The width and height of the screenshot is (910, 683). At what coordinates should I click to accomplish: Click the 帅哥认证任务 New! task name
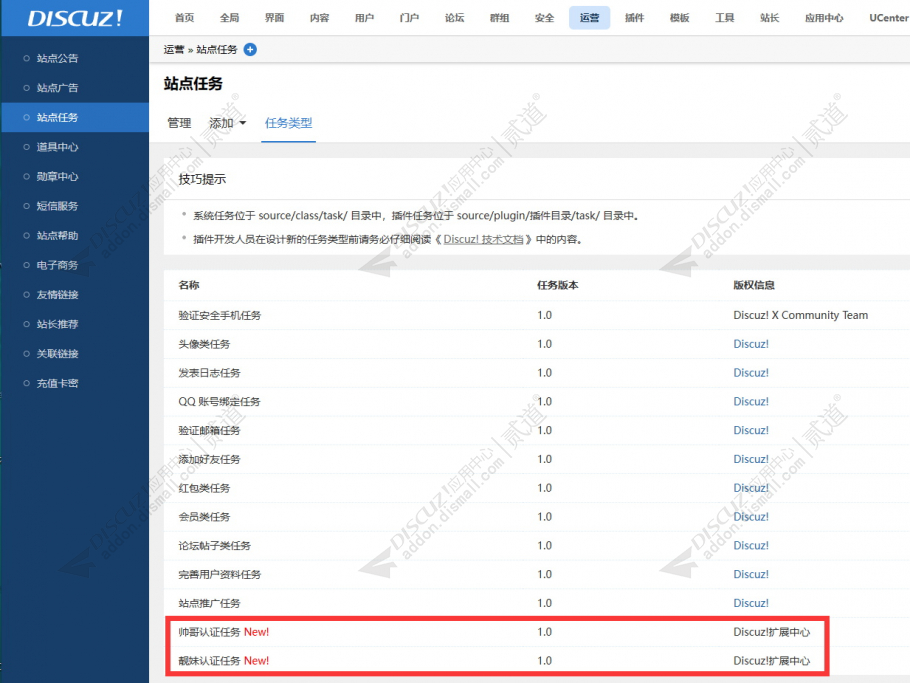point(223,632)
